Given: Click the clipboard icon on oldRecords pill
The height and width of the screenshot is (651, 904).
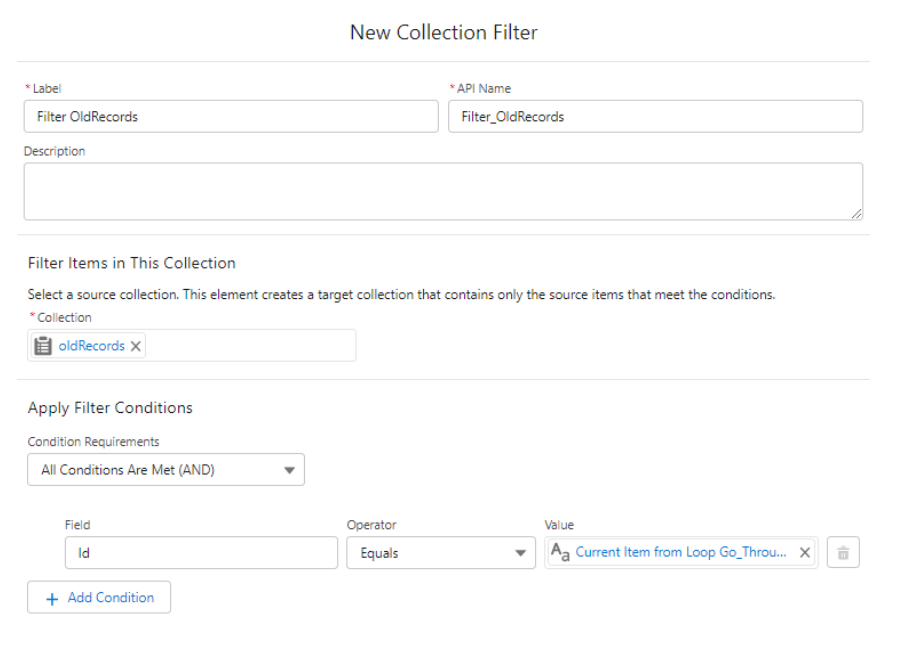Looking at the screenshot, I should click(43, 346).
